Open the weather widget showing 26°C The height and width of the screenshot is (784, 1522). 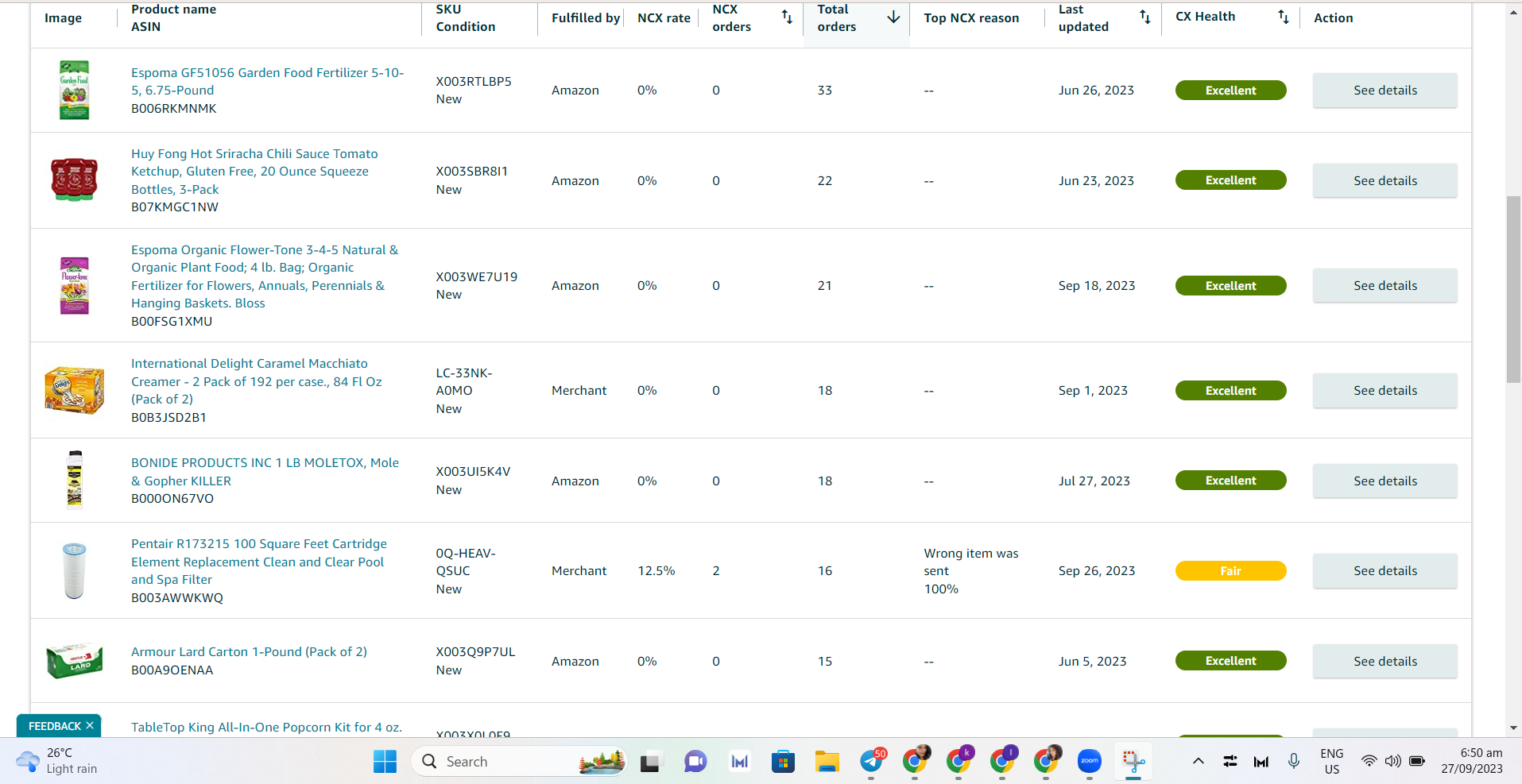(56, 761)
